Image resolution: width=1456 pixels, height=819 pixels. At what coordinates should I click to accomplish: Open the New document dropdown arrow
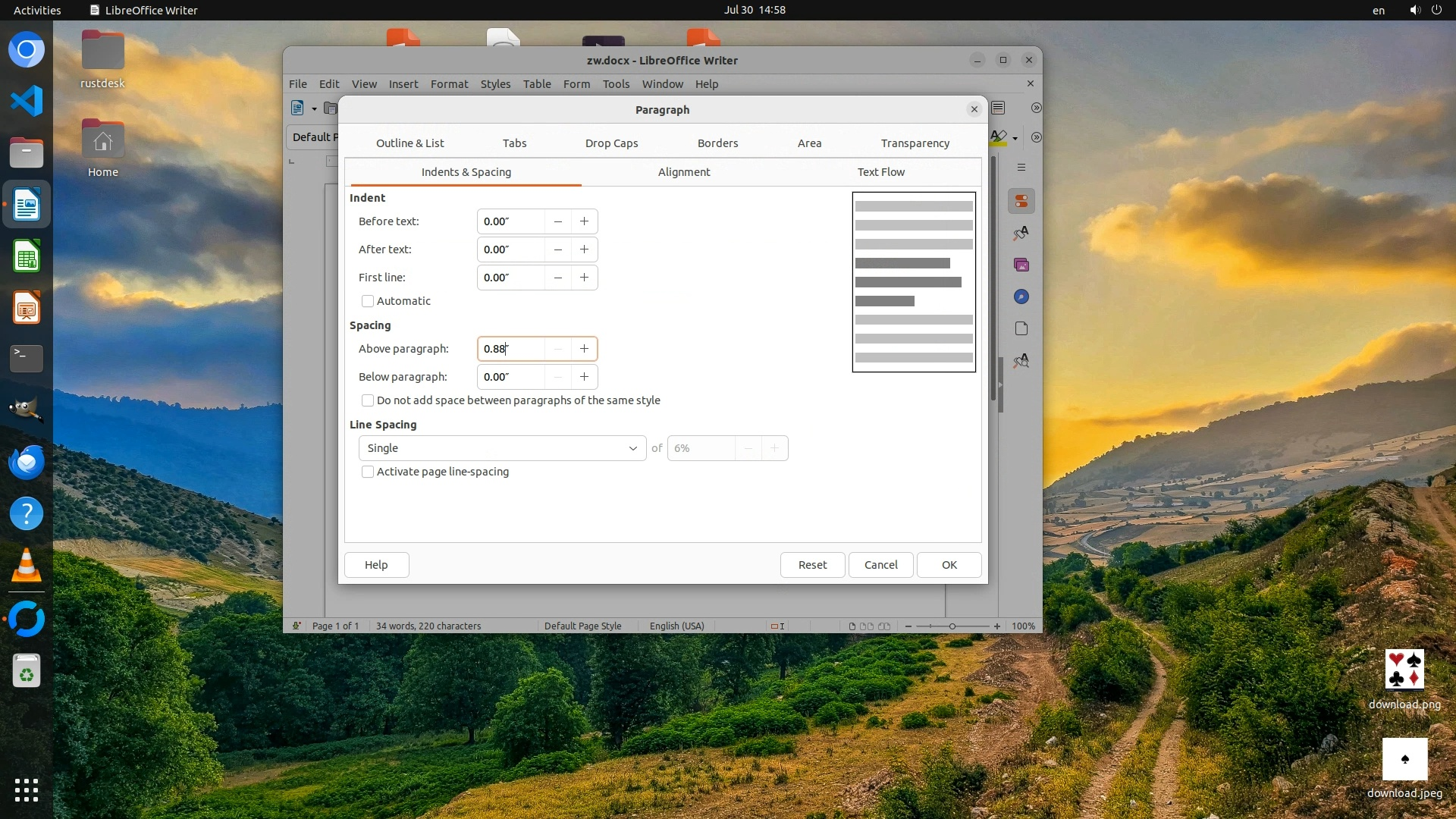[314, 108]
